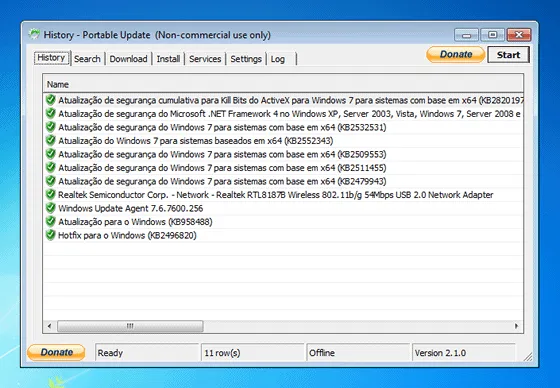Click green shield icon beside KB2509553 row

[x=51, y=154]
